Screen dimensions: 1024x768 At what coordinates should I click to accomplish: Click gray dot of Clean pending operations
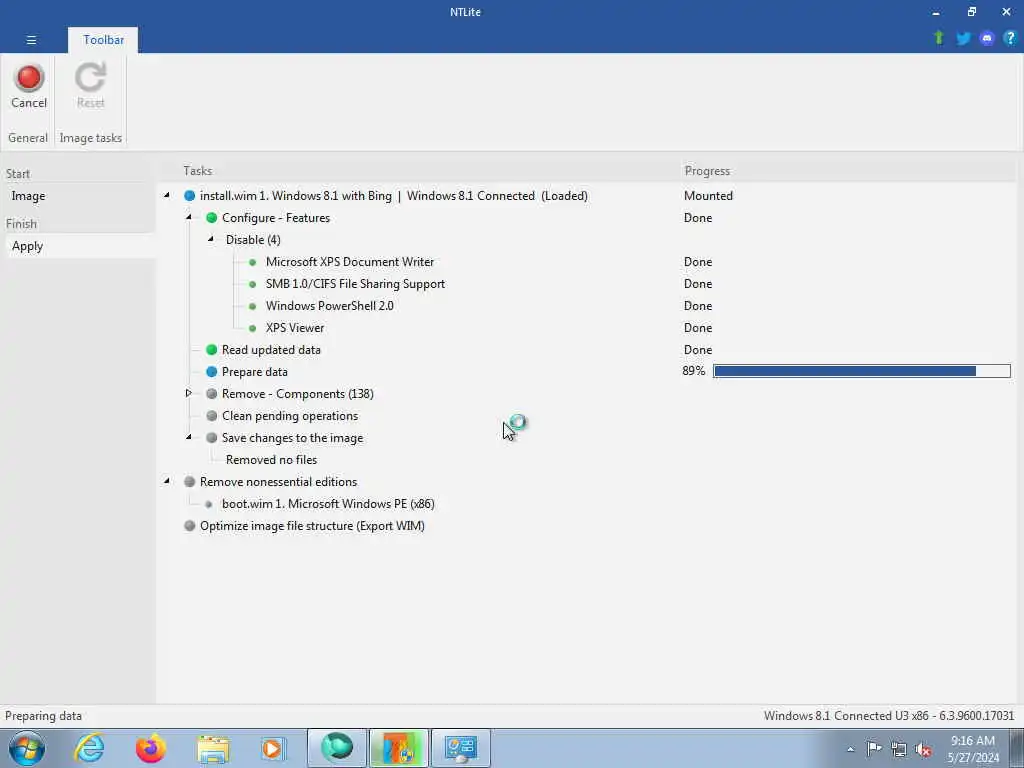coord(212,415)
